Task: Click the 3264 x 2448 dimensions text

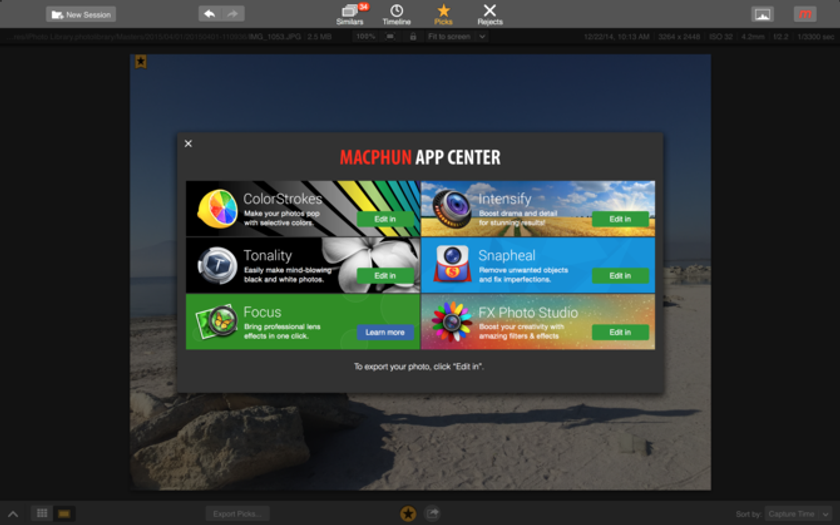Action: [x=679, y=36]
